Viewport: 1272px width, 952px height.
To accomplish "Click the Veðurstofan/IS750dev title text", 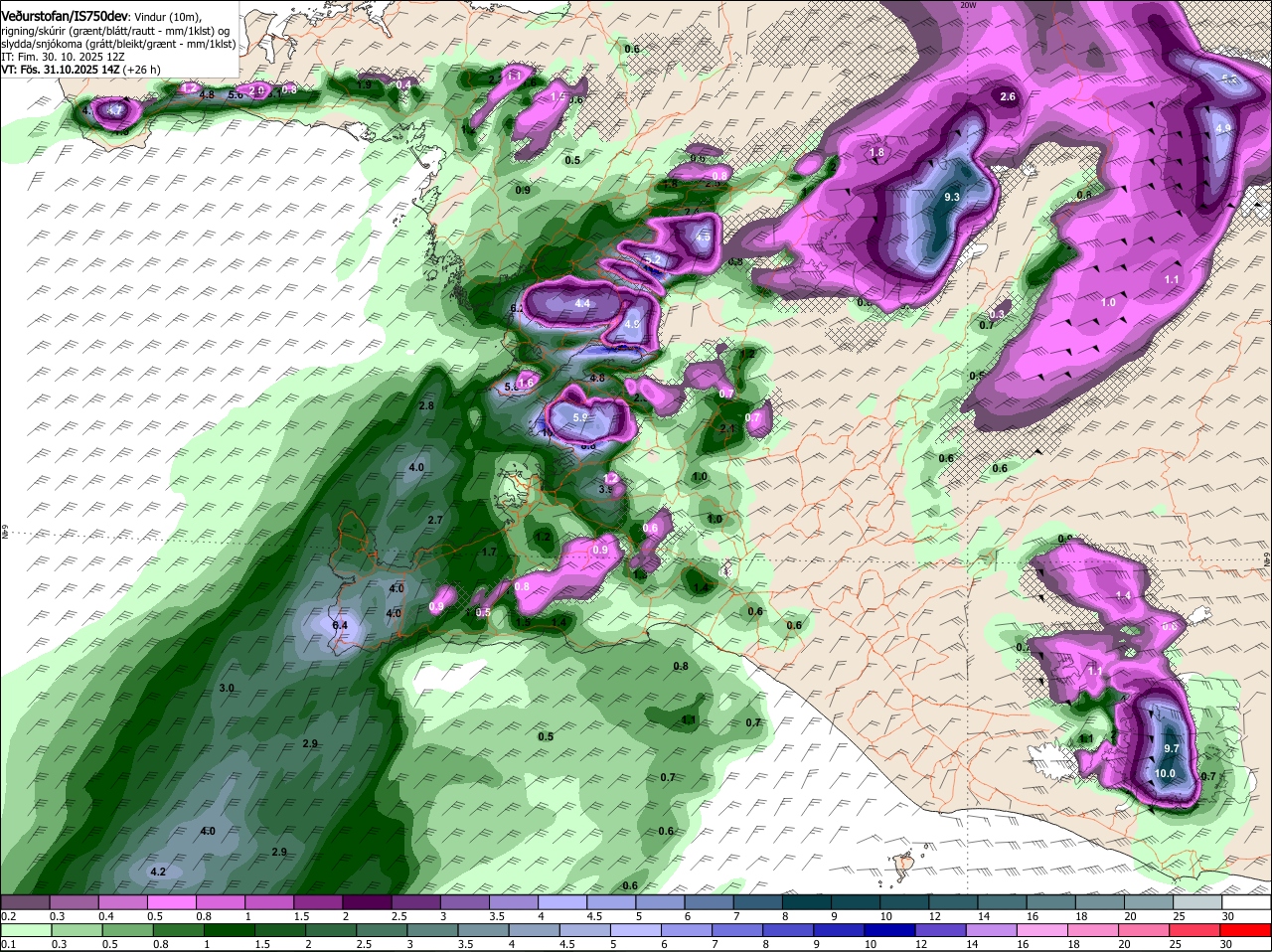I will [x=64, y=15].
